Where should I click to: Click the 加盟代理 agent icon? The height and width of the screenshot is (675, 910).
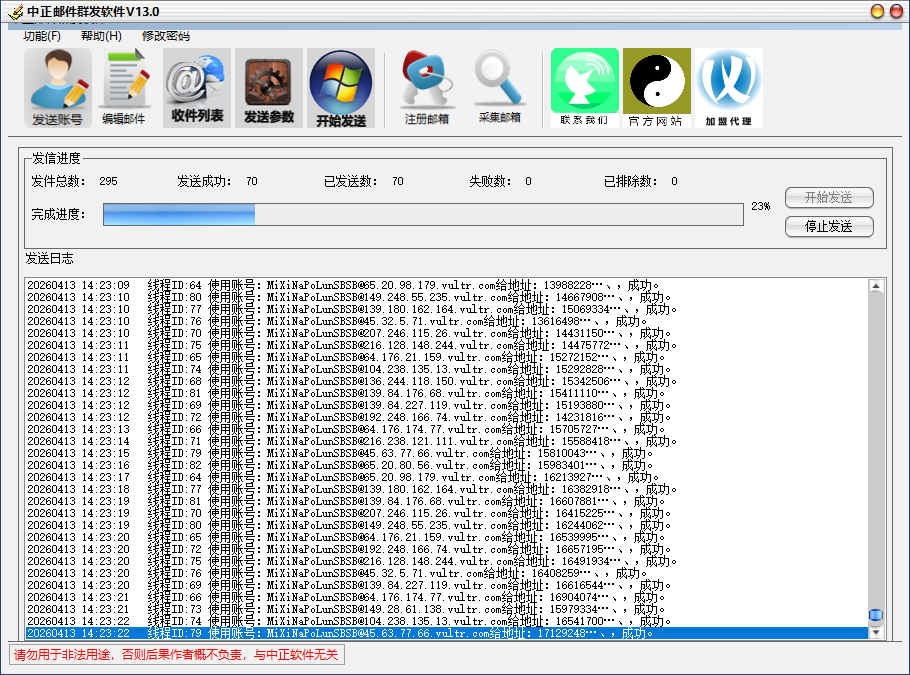[728, 88]
